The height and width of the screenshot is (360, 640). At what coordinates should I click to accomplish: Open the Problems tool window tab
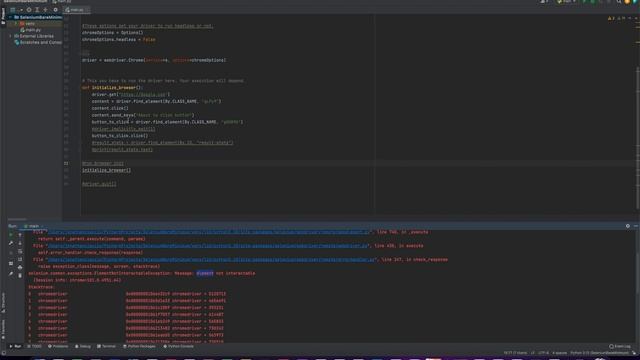pyautogui.click(x=58, y=347)
